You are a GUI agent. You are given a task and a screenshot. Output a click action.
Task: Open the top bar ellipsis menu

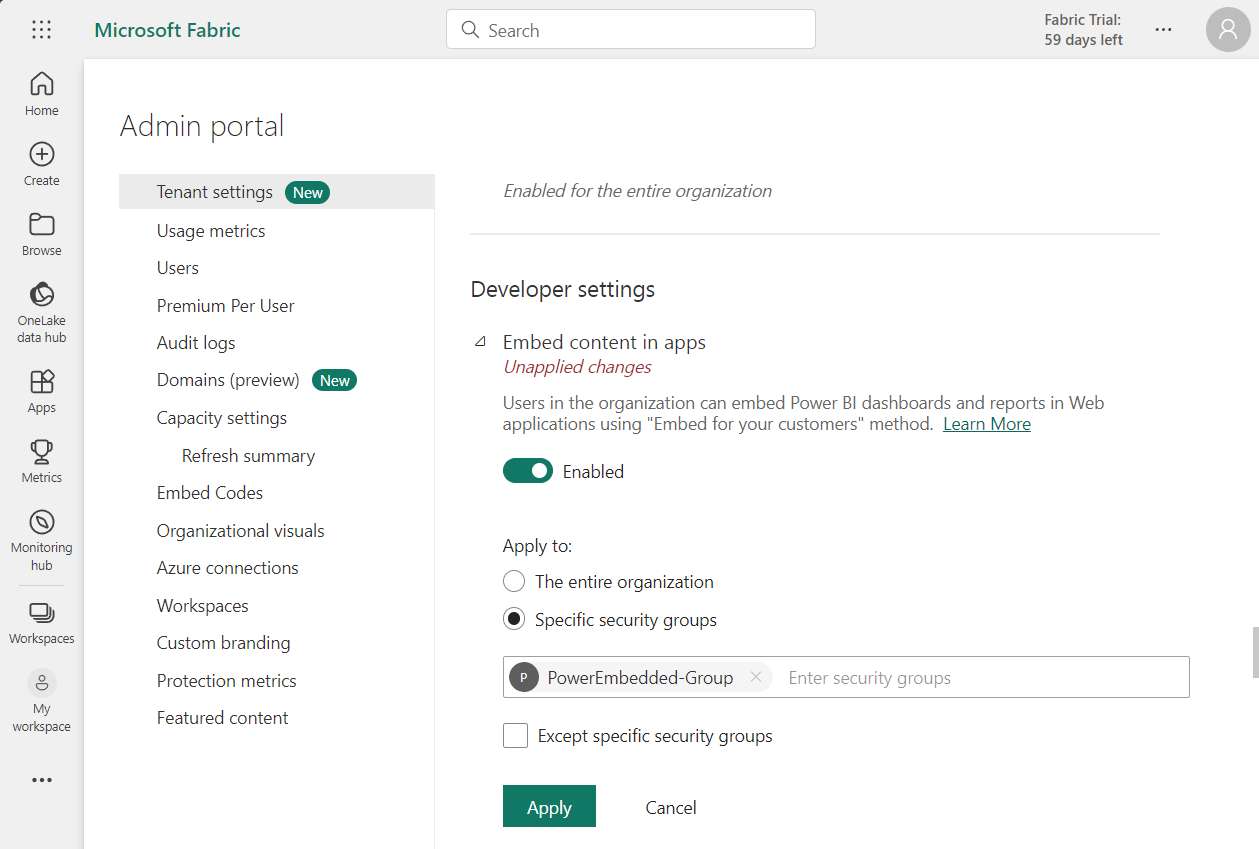click(x=1163, y=30)
